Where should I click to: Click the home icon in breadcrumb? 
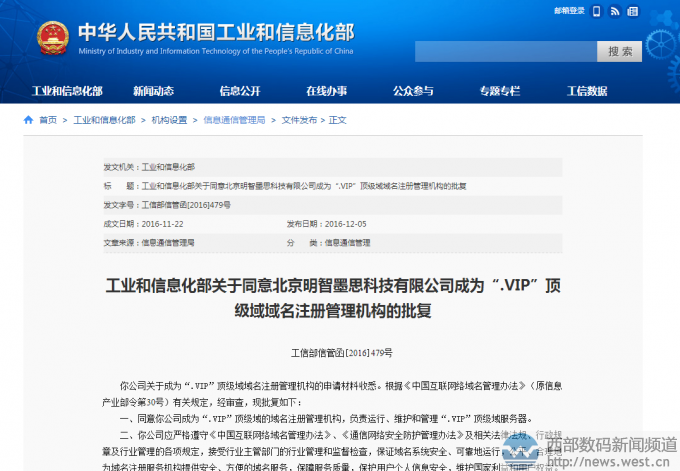28,120
